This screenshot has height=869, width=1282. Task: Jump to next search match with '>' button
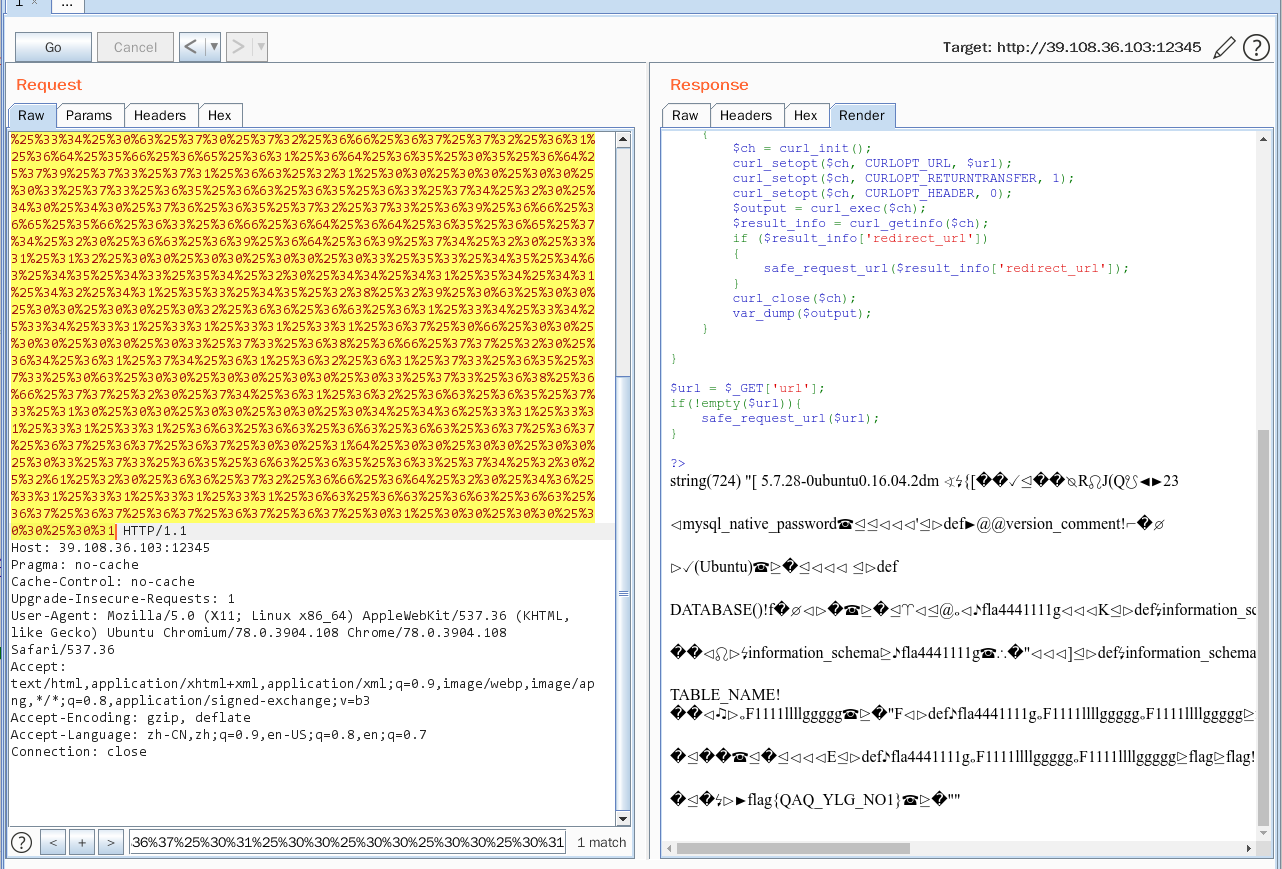111,842
